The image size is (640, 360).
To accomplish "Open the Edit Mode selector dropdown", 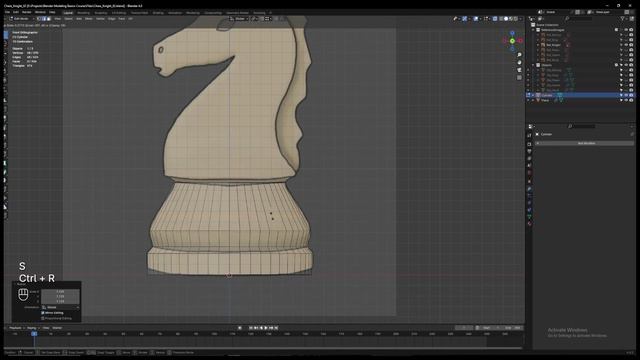I will point(21,19).
